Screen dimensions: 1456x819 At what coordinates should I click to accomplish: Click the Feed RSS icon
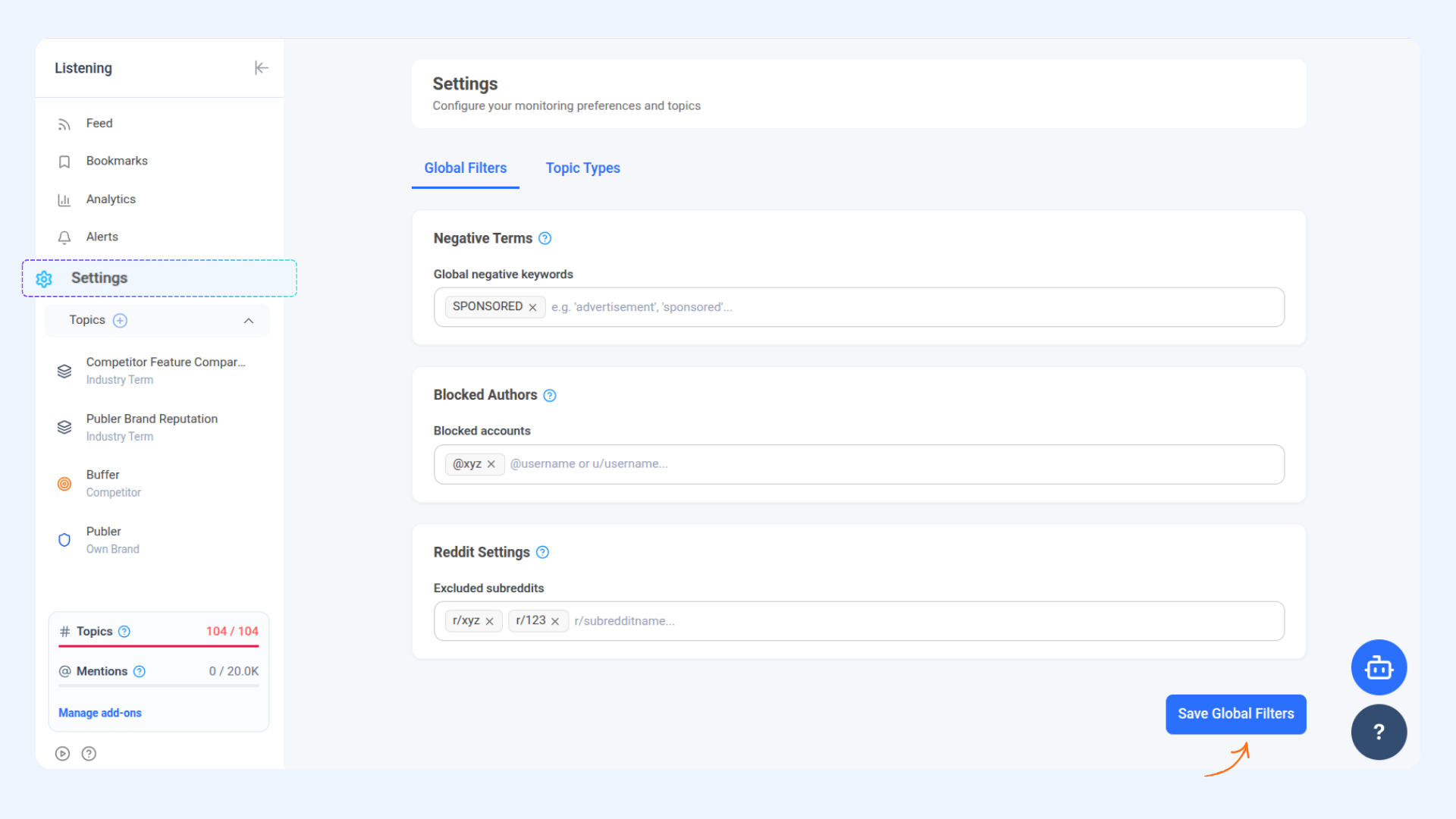pyautogui.click(x=64, y=124)
